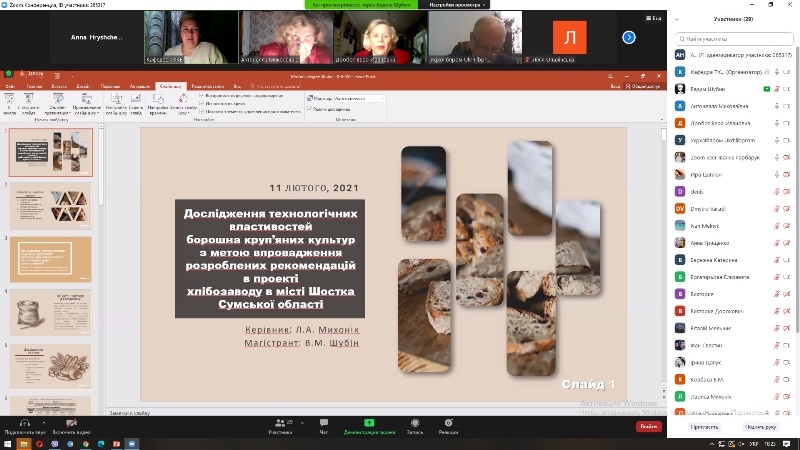Image resolution: width=800 pixels, height=450 pixels.
Task: Expand audio options arrow next to headphones
Action: (x=43, y=423)
